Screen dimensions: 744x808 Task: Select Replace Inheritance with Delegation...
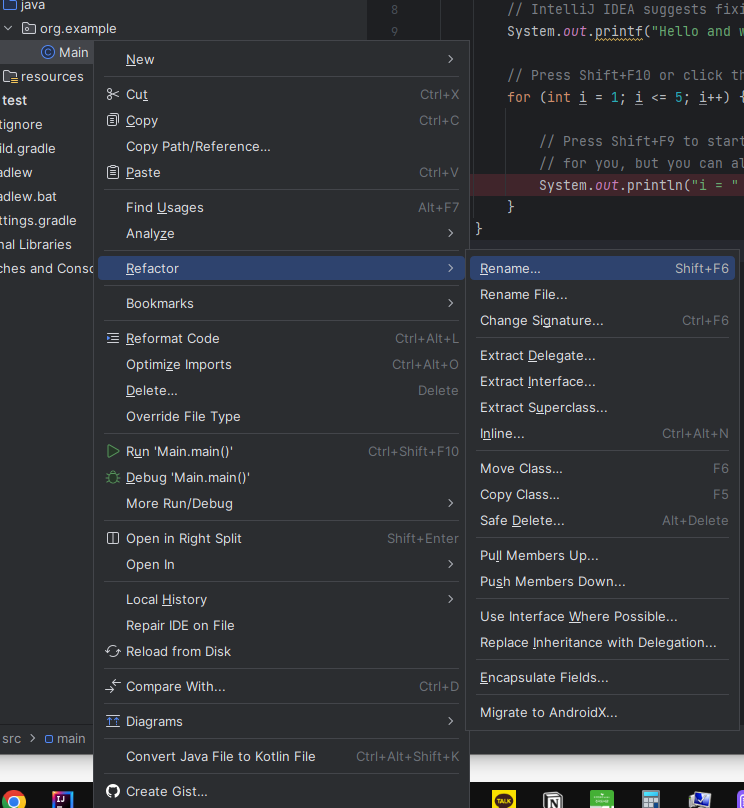click(602, 643)
